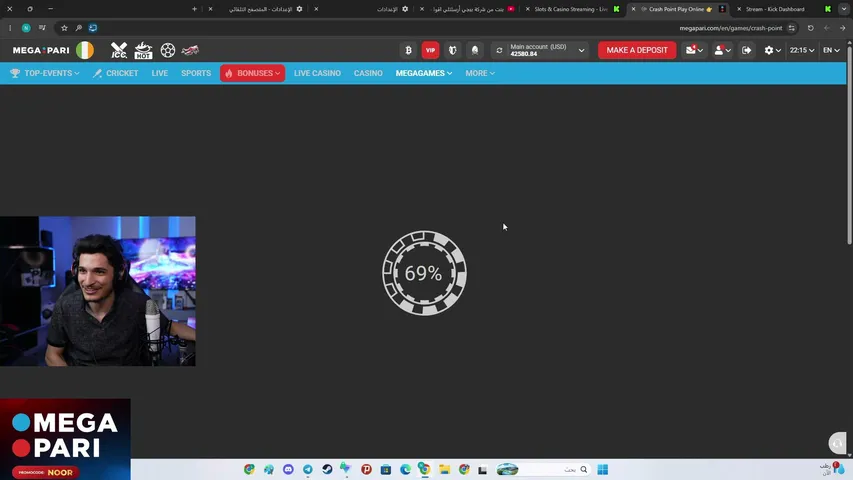Click the Windows Start button
The height and width of the screenshot is (480, 853).
(603, 469)
